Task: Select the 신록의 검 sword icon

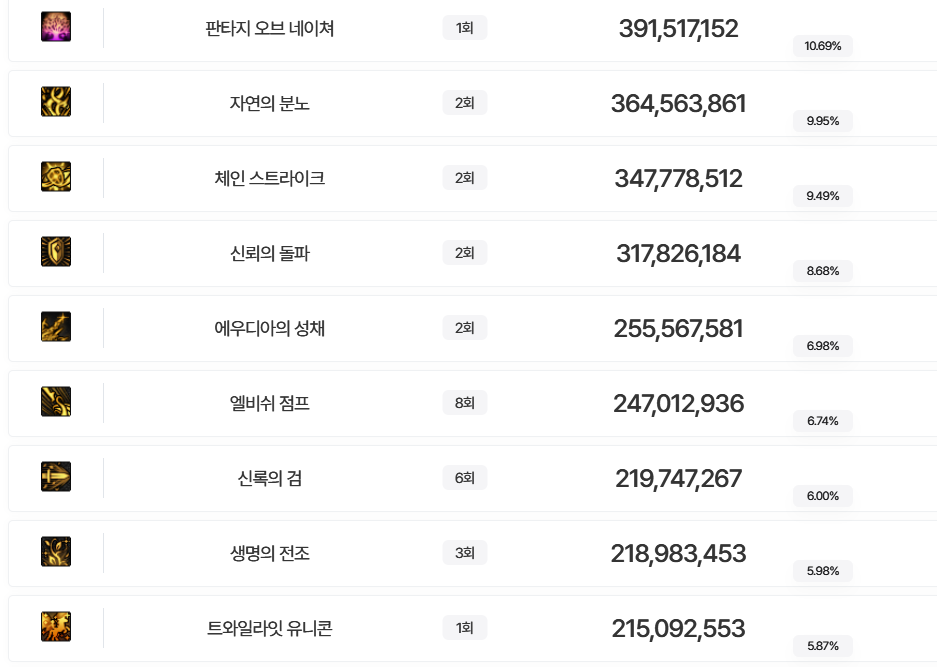Action: [56, 477]
